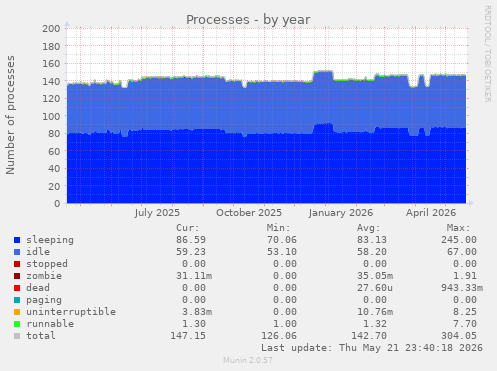Click the 'paging' legend label
The image size is (497, 371).
[x=44, y=300]
